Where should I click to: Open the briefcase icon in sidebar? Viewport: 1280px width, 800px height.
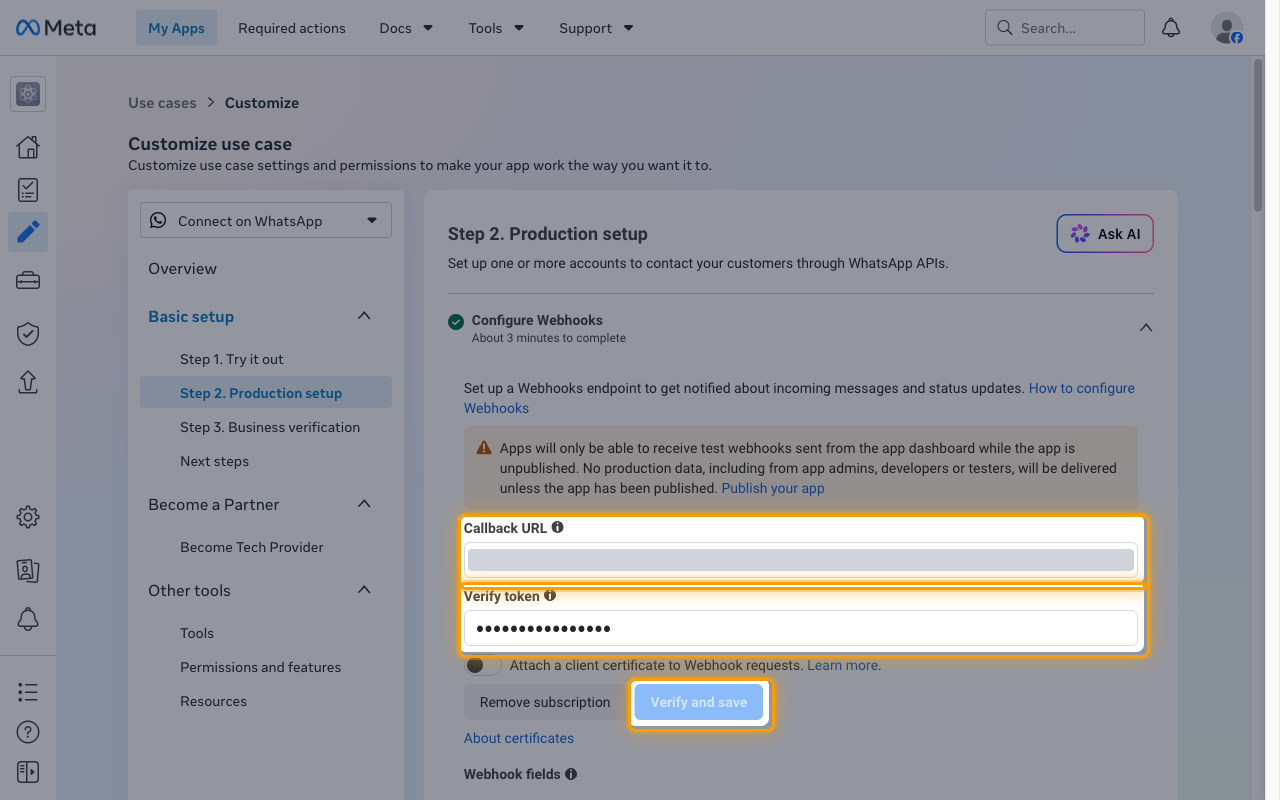tap(28, 281)
